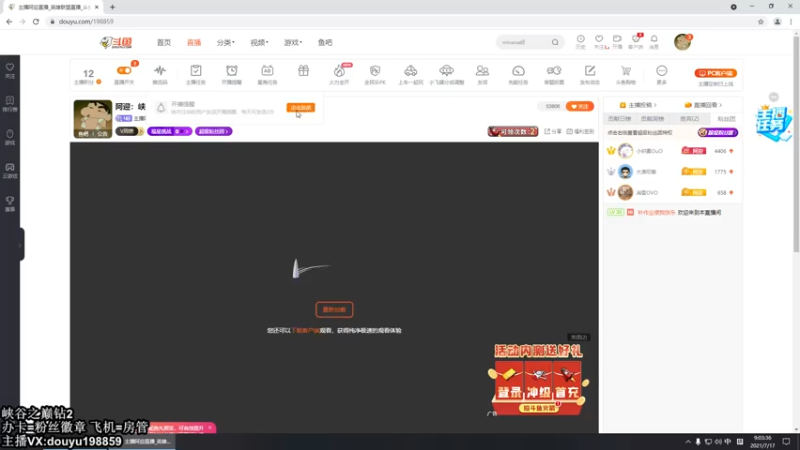800x450 pixels.
Task: Open the floating 主播任务 badge
Action: 773,123
